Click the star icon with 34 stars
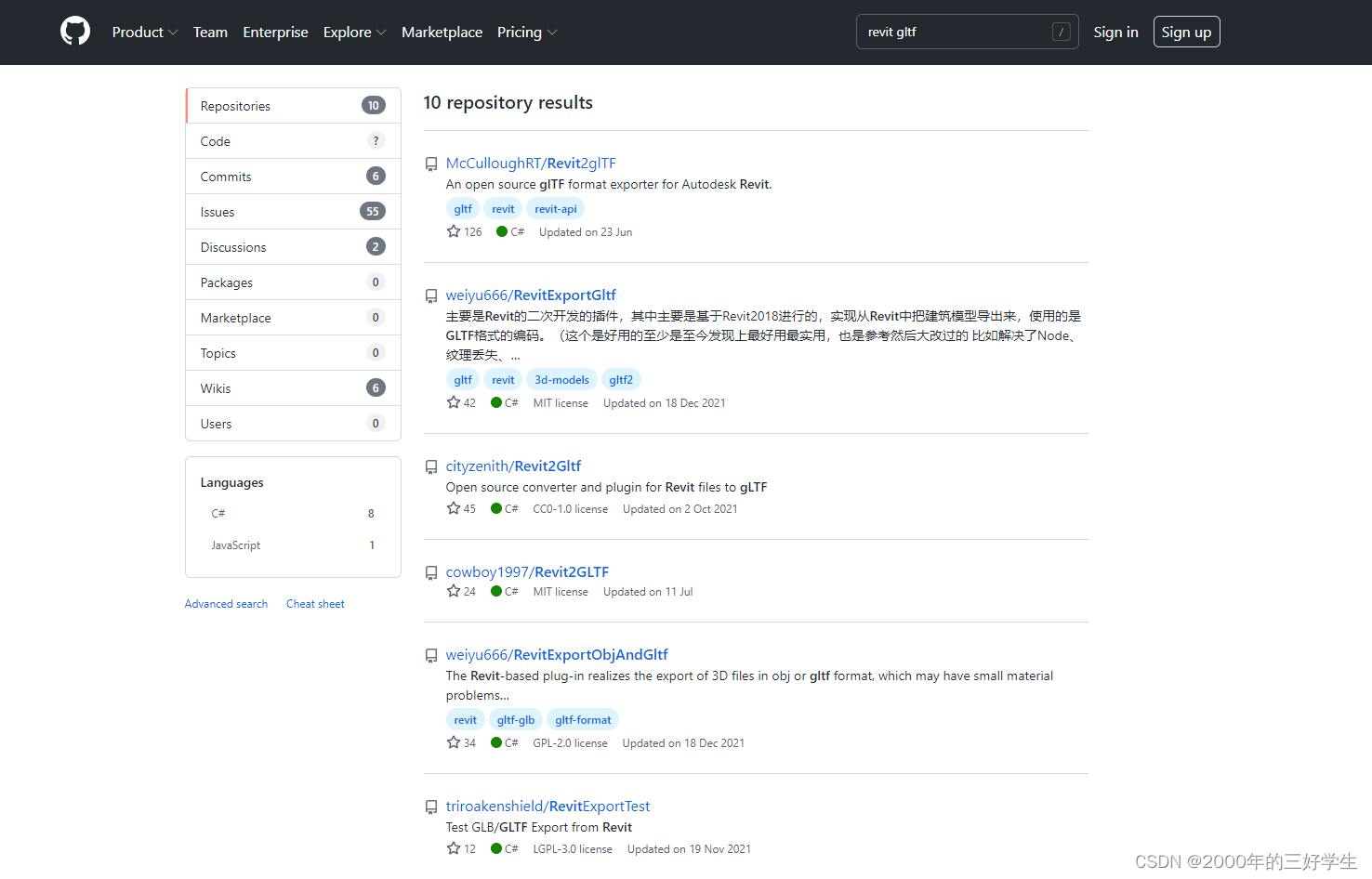 tap(454, 742)
